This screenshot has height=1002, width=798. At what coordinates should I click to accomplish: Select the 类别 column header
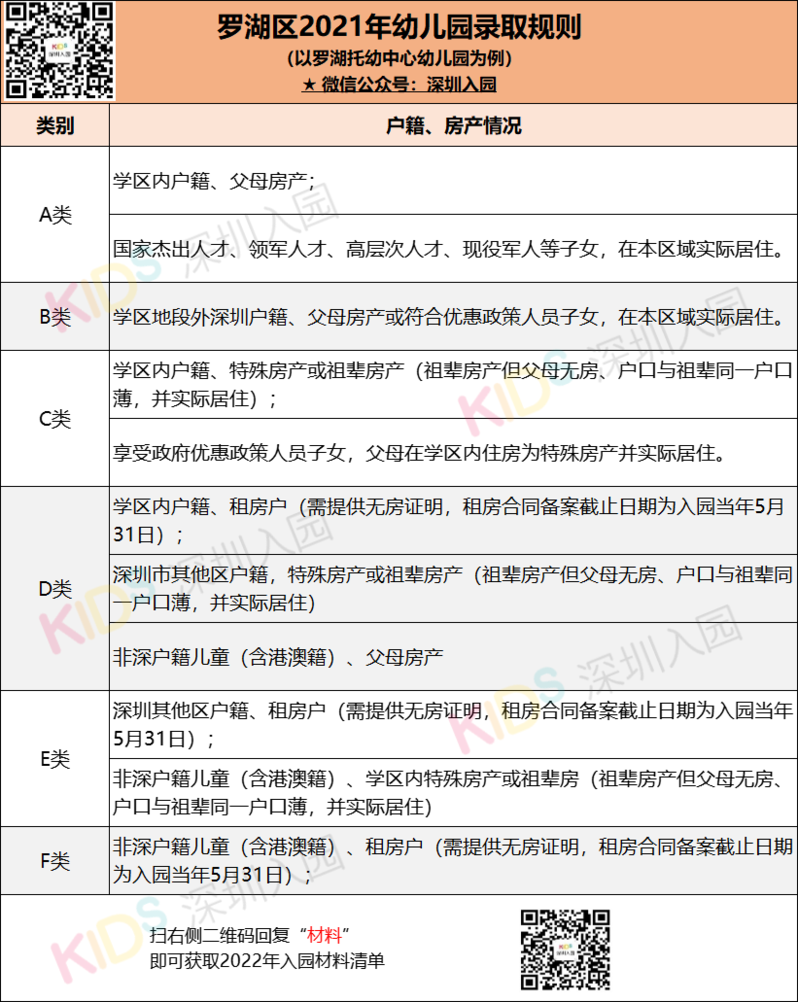(55, 125)
